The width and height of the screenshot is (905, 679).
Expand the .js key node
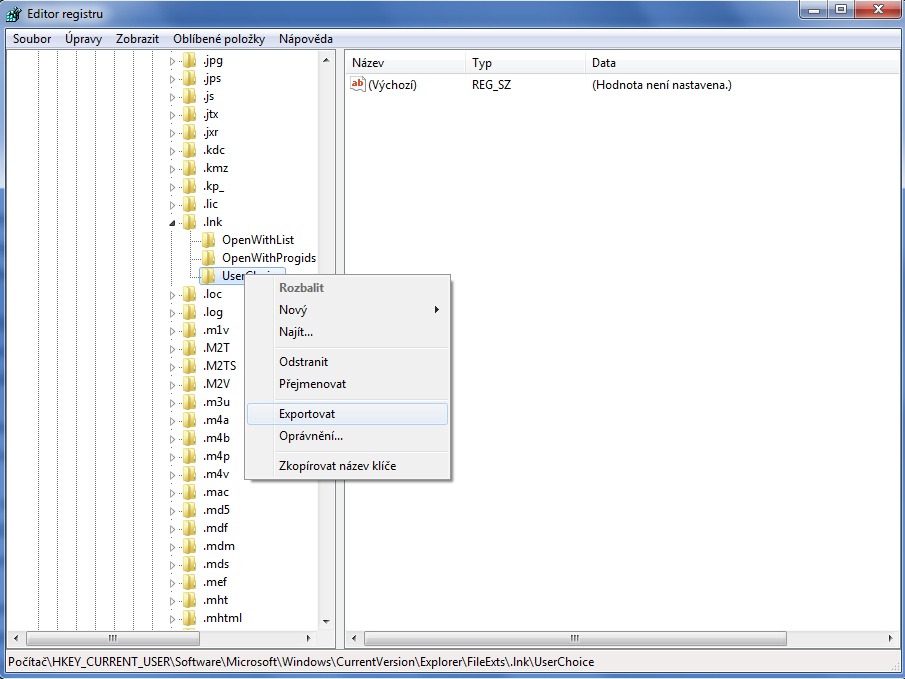point(172,97)
